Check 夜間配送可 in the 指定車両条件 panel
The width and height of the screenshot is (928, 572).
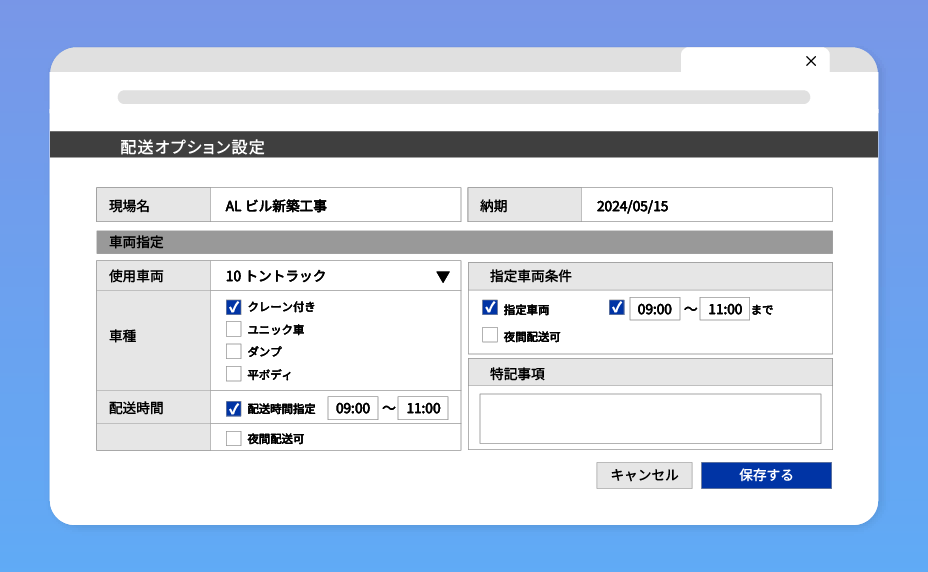tap(490, 336)
